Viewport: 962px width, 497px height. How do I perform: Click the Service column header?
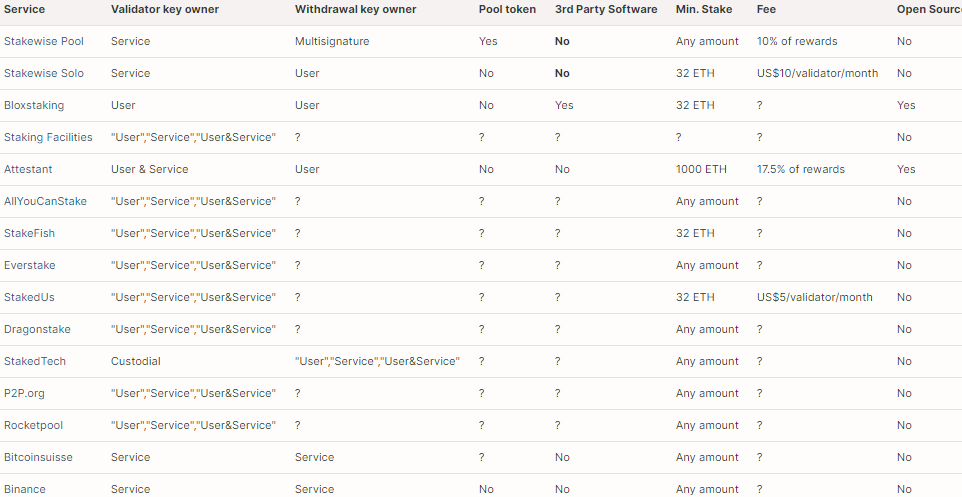click(24, 9)
